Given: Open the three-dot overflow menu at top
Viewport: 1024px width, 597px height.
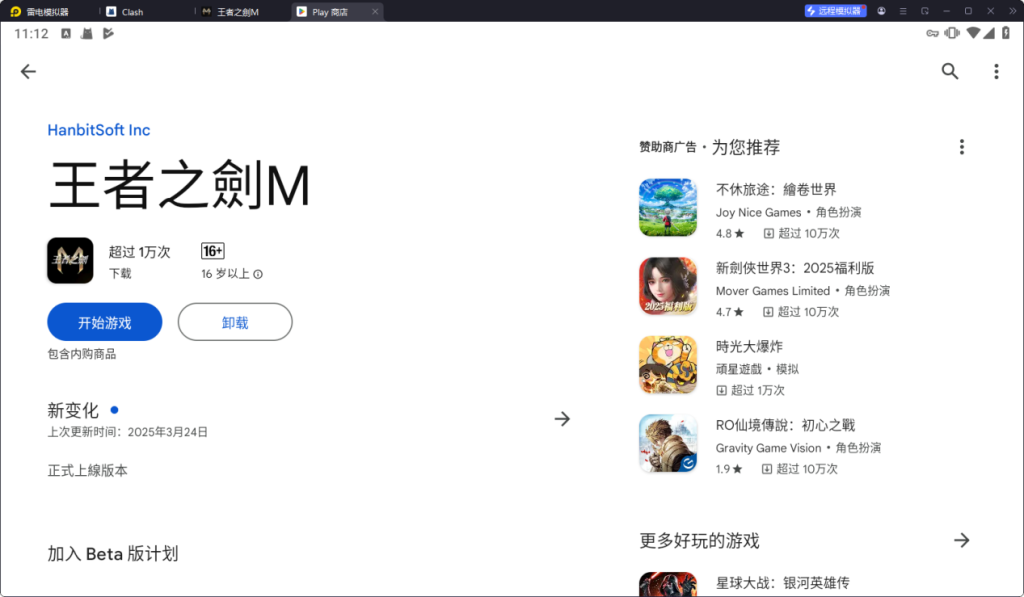Looking at the screenshot, I should (996, 71).
